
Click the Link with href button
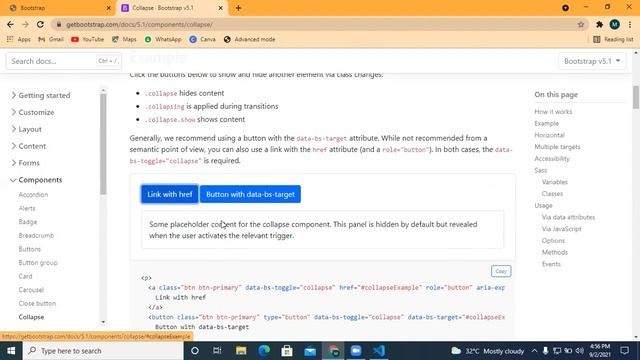click(170, 194)
